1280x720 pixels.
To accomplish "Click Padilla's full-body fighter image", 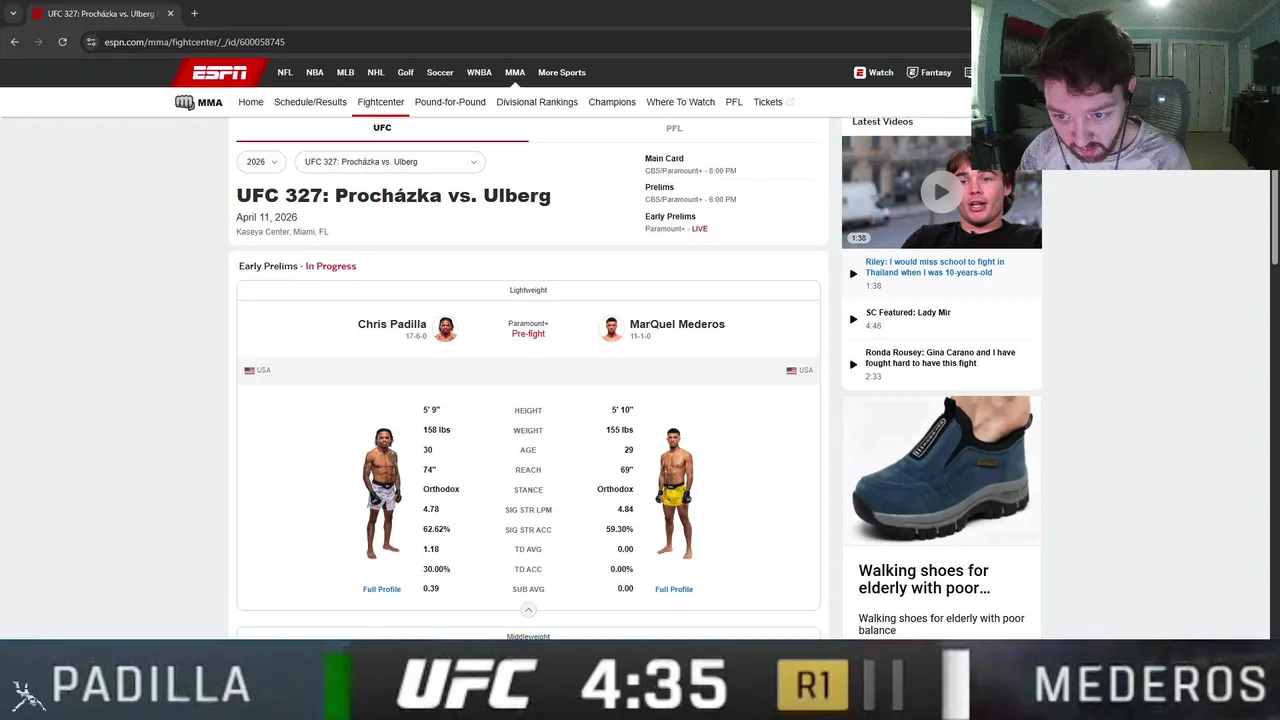I will (382, 493).
